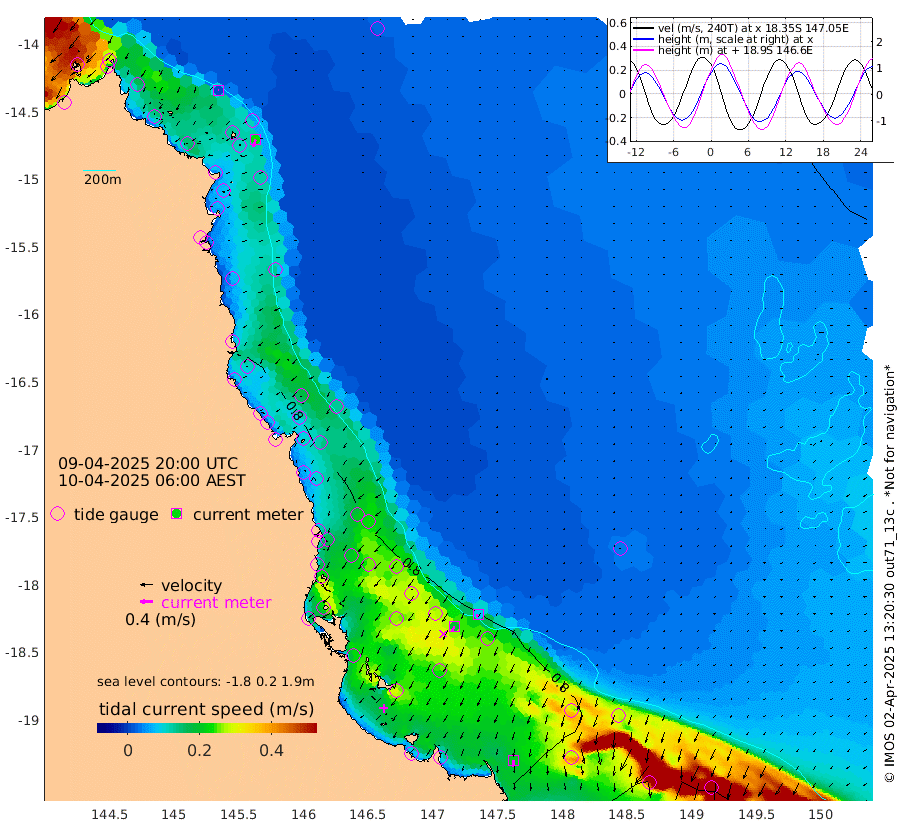
Task: Click the 'sea level contours: -1.8 0.2 1.9m' text
Action: tap(205, 681)
